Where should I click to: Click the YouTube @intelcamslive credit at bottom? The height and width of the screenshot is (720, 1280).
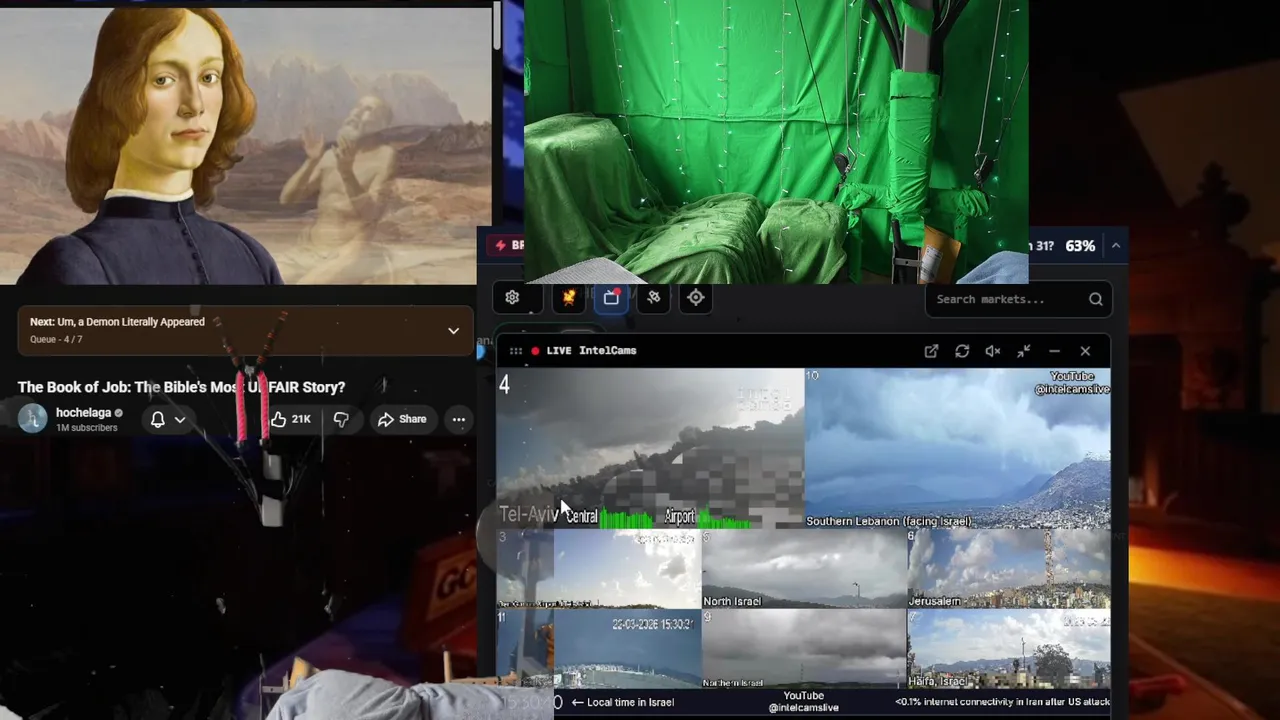tap(804, 702)
